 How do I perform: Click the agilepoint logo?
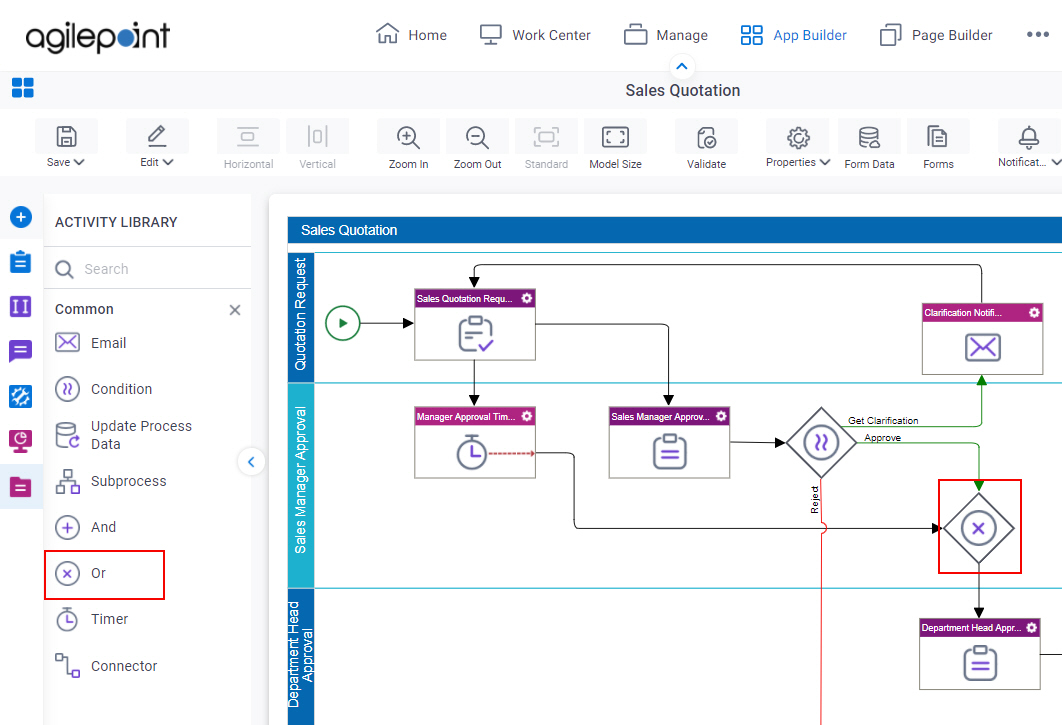98,37
